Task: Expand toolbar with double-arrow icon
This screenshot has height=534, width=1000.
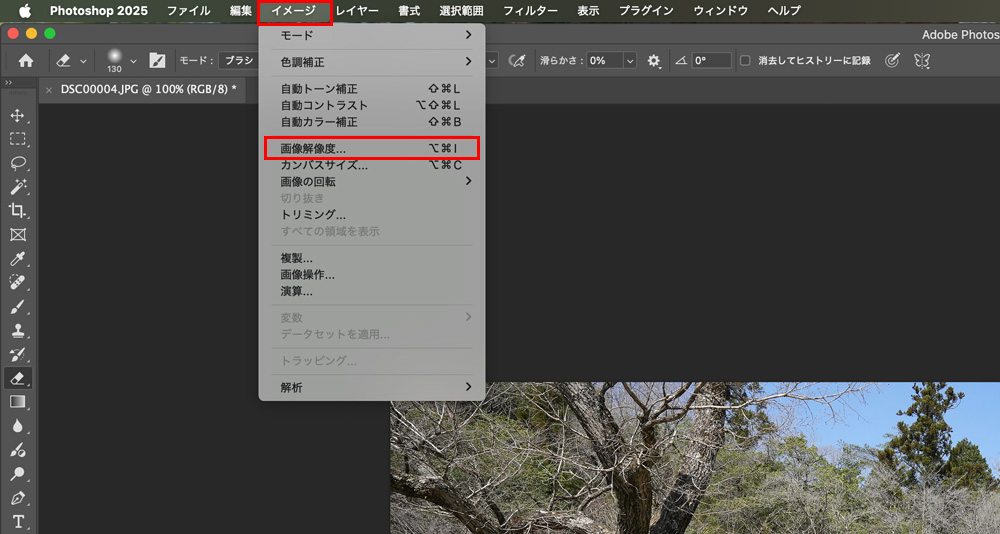Action: 9,83
